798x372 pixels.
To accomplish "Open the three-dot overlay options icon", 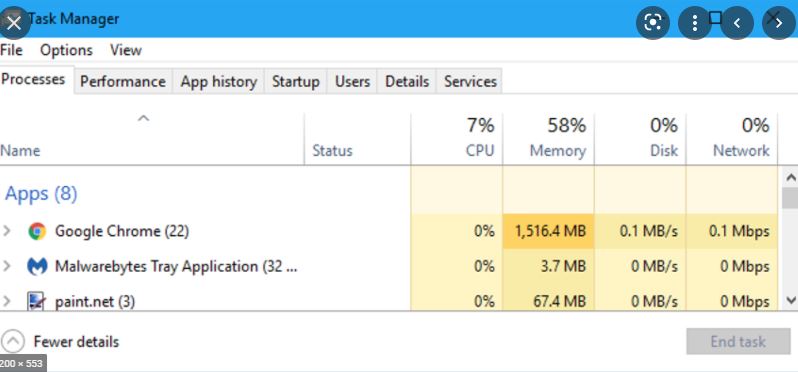I will (x=695, y=22).
